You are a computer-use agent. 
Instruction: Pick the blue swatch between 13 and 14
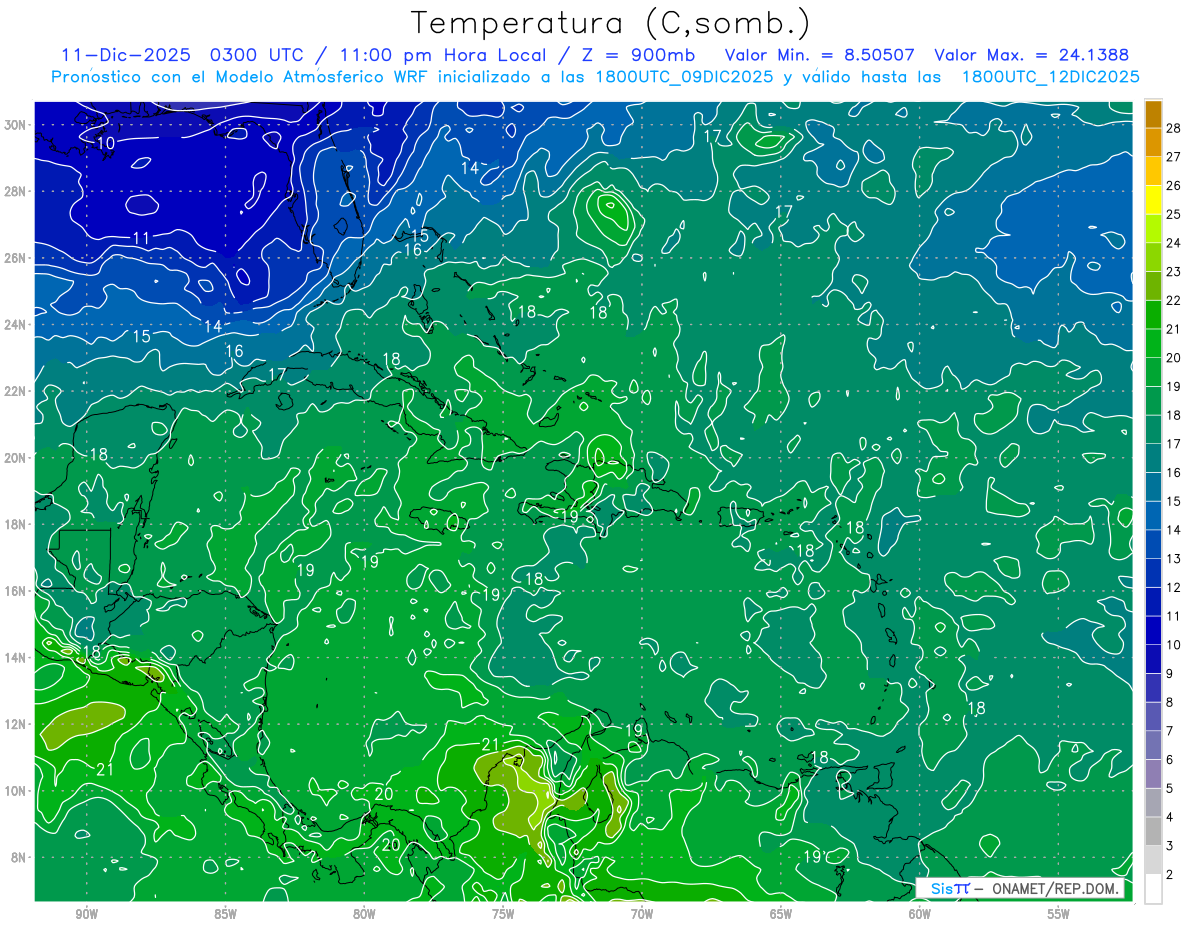tap(1153, 545)
